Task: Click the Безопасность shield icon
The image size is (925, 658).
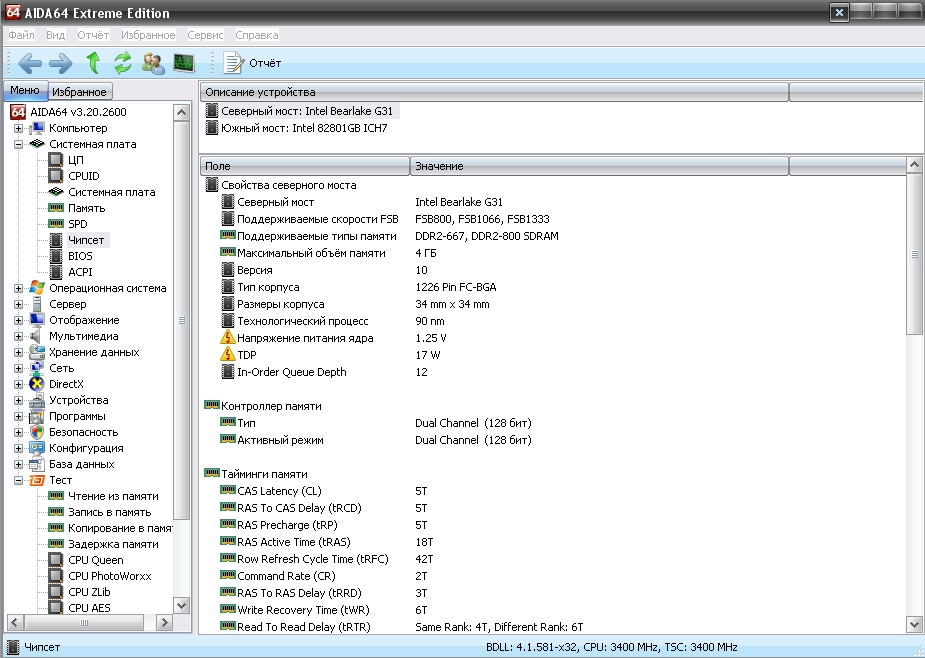Action: 37,432
